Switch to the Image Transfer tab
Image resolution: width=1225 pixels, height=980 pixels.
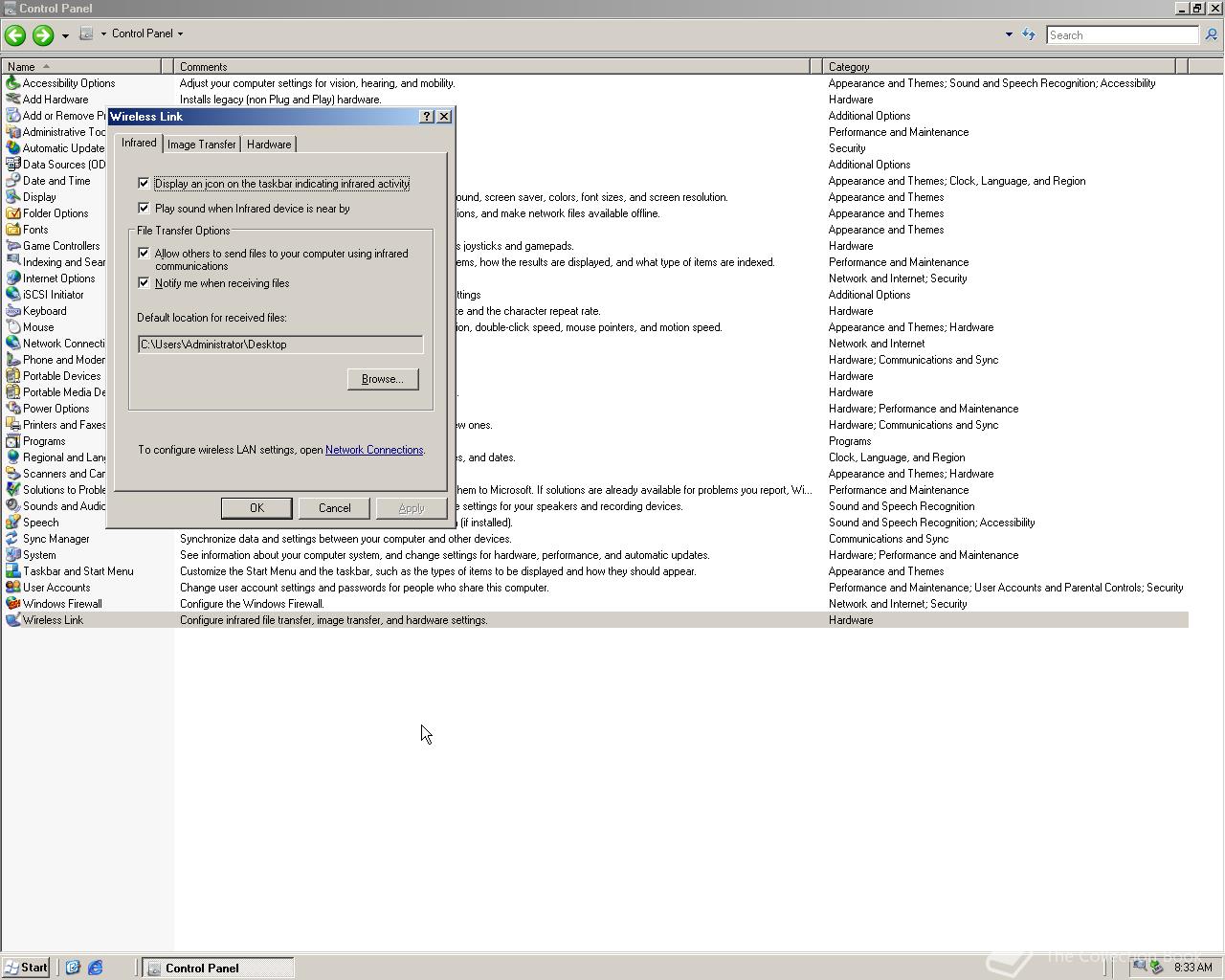[x=202, y=145]
